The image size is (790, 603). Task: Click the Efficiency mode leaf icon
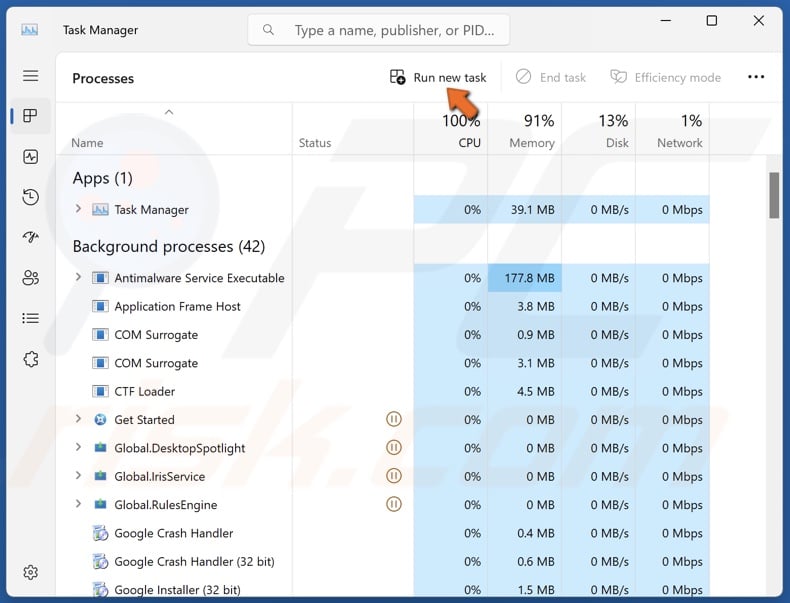[x=618, y=77]
